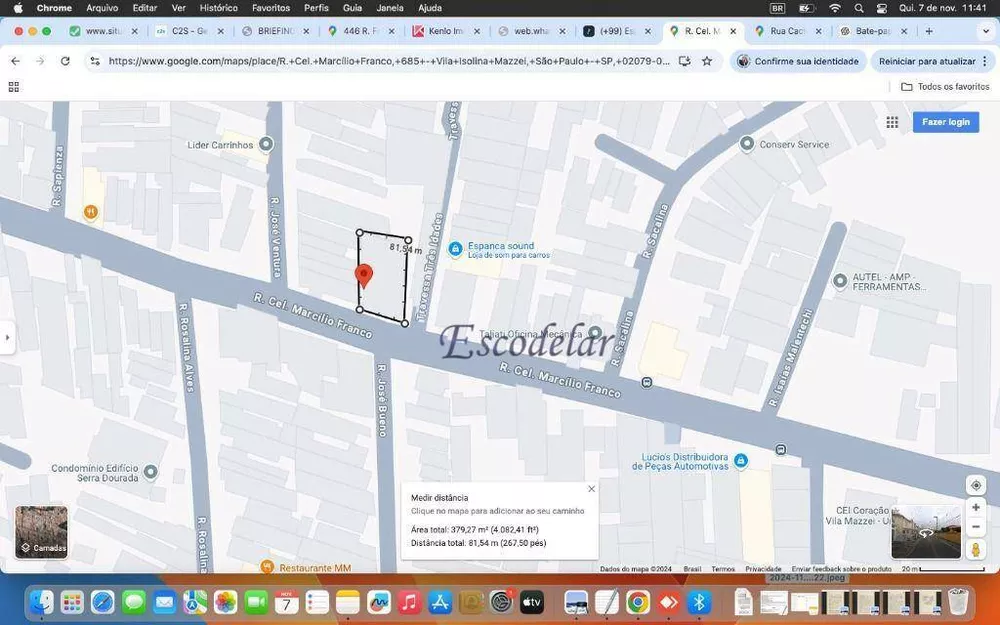Click the 'Distância total: 81,54 m' text
The width and height of the screenshot is (1000, 625).
(478, 543)
